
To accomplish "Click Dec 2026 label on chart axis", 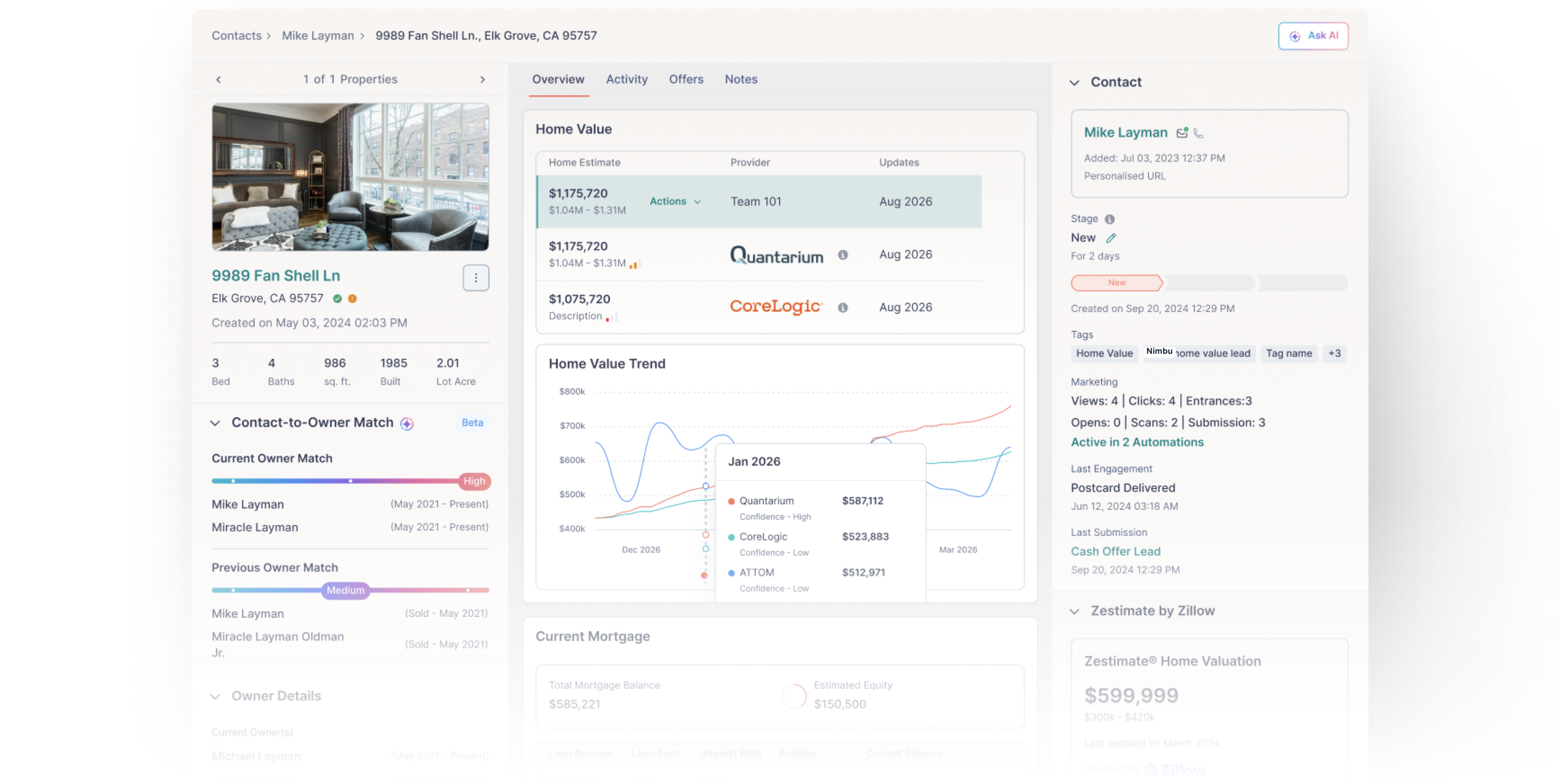I will 641,550.
